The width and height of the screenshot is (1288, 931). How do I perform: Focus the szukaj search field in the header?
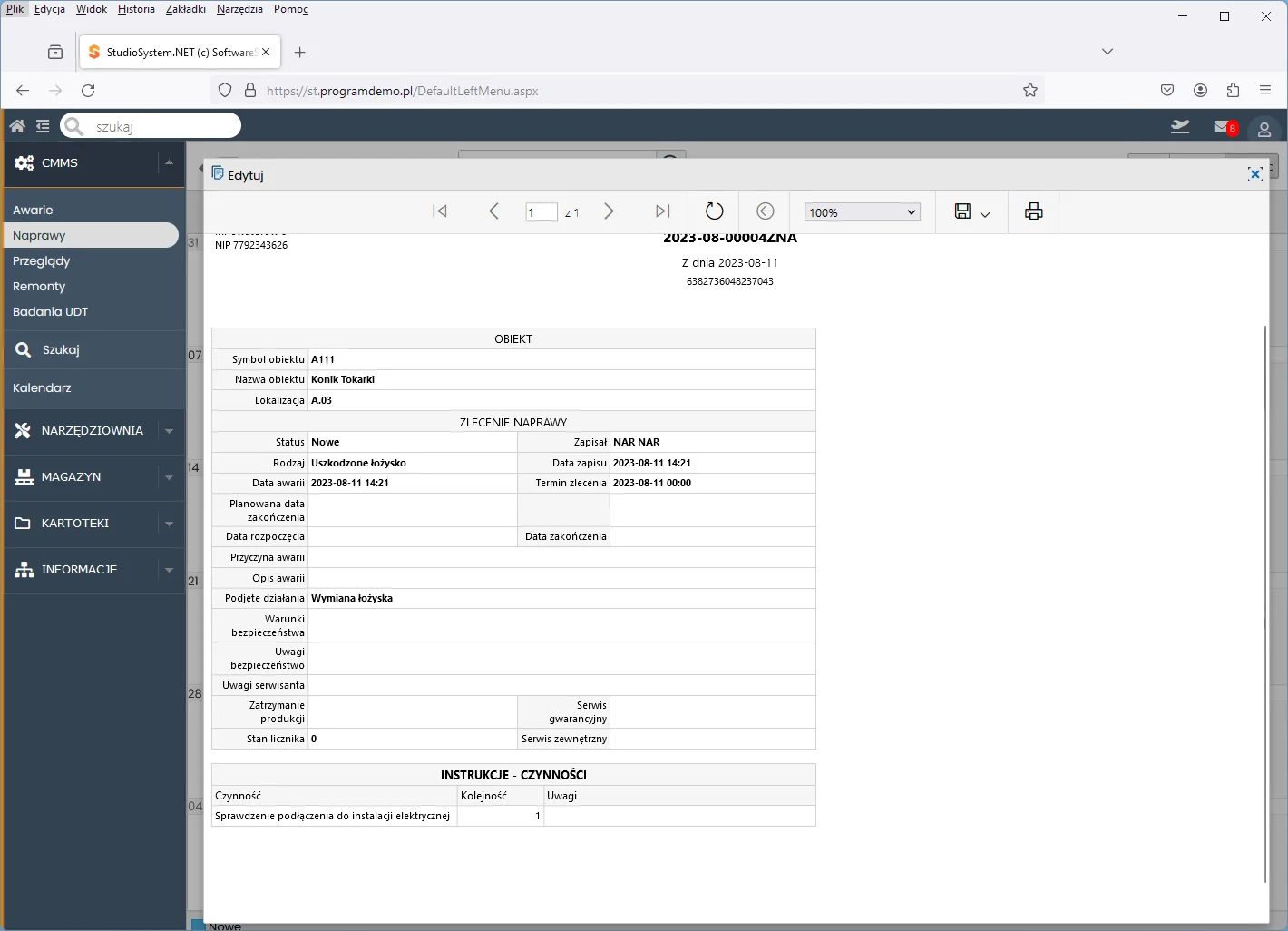(151, 126)
